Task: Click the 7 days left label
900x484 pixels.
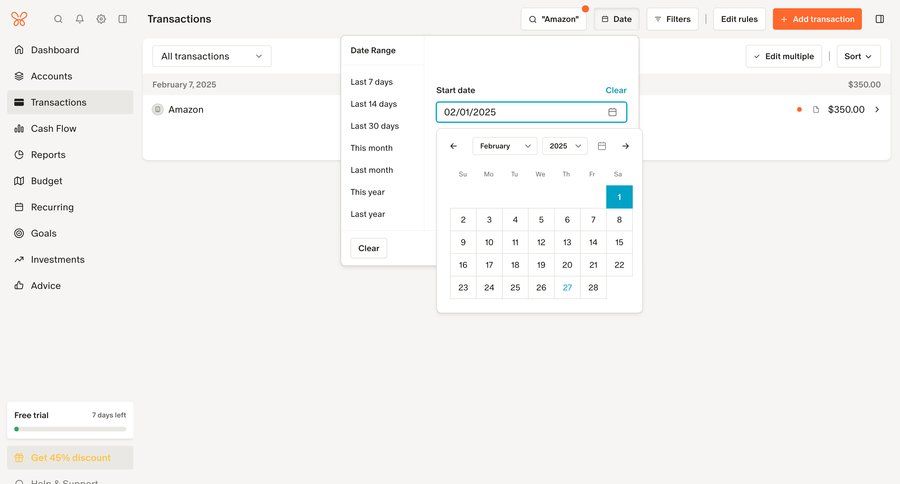Action: point(109,415)
